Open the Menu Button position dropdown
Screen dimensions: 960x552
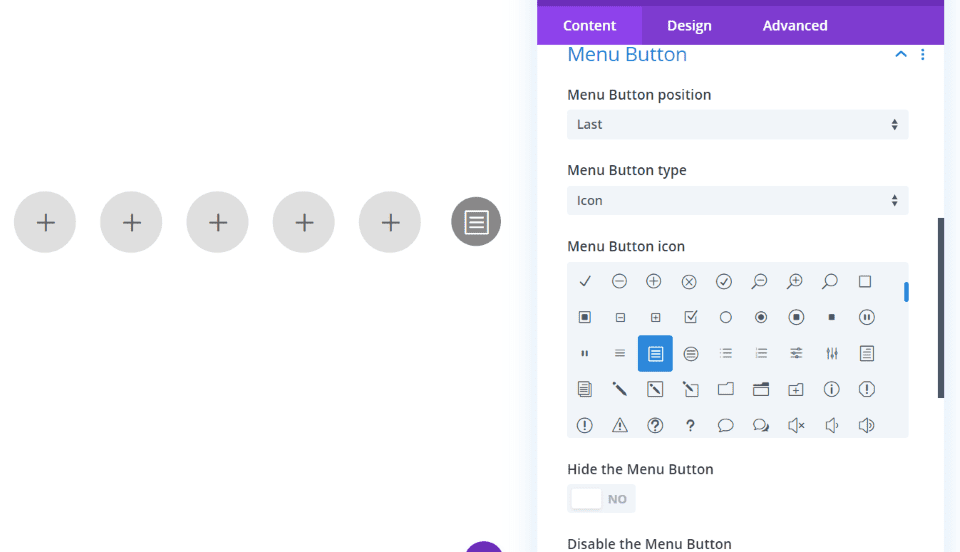pyautogui.click(x=737, y=124)
